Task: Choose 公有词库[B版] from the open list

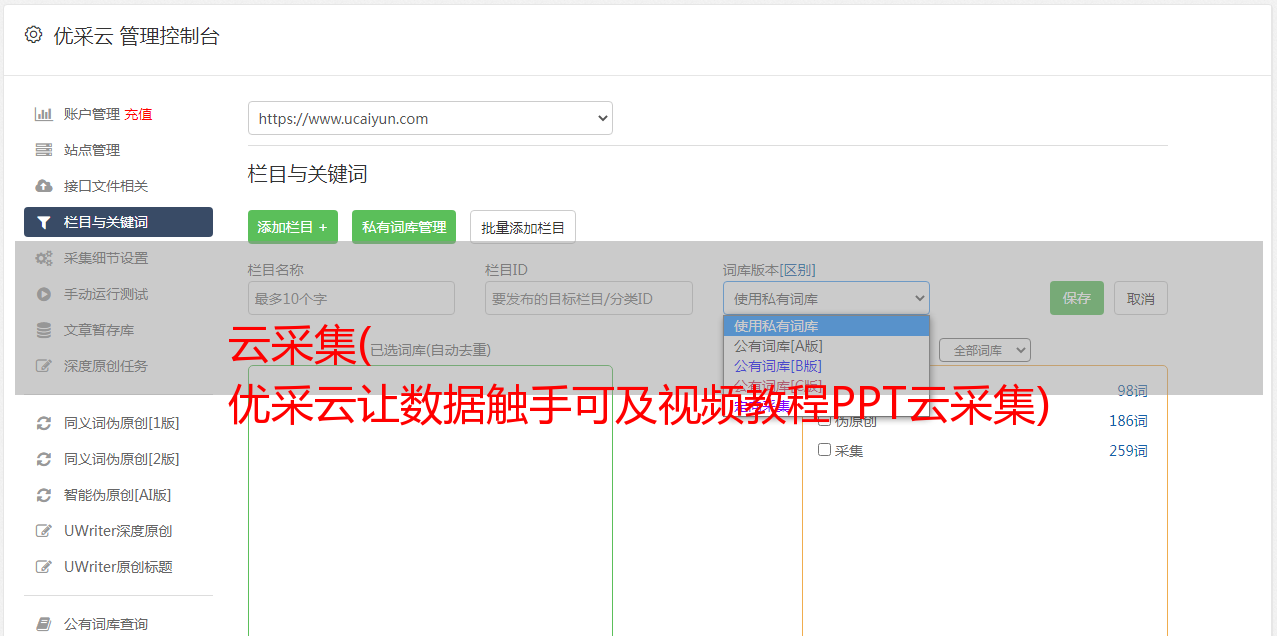Action: (826, 366)
